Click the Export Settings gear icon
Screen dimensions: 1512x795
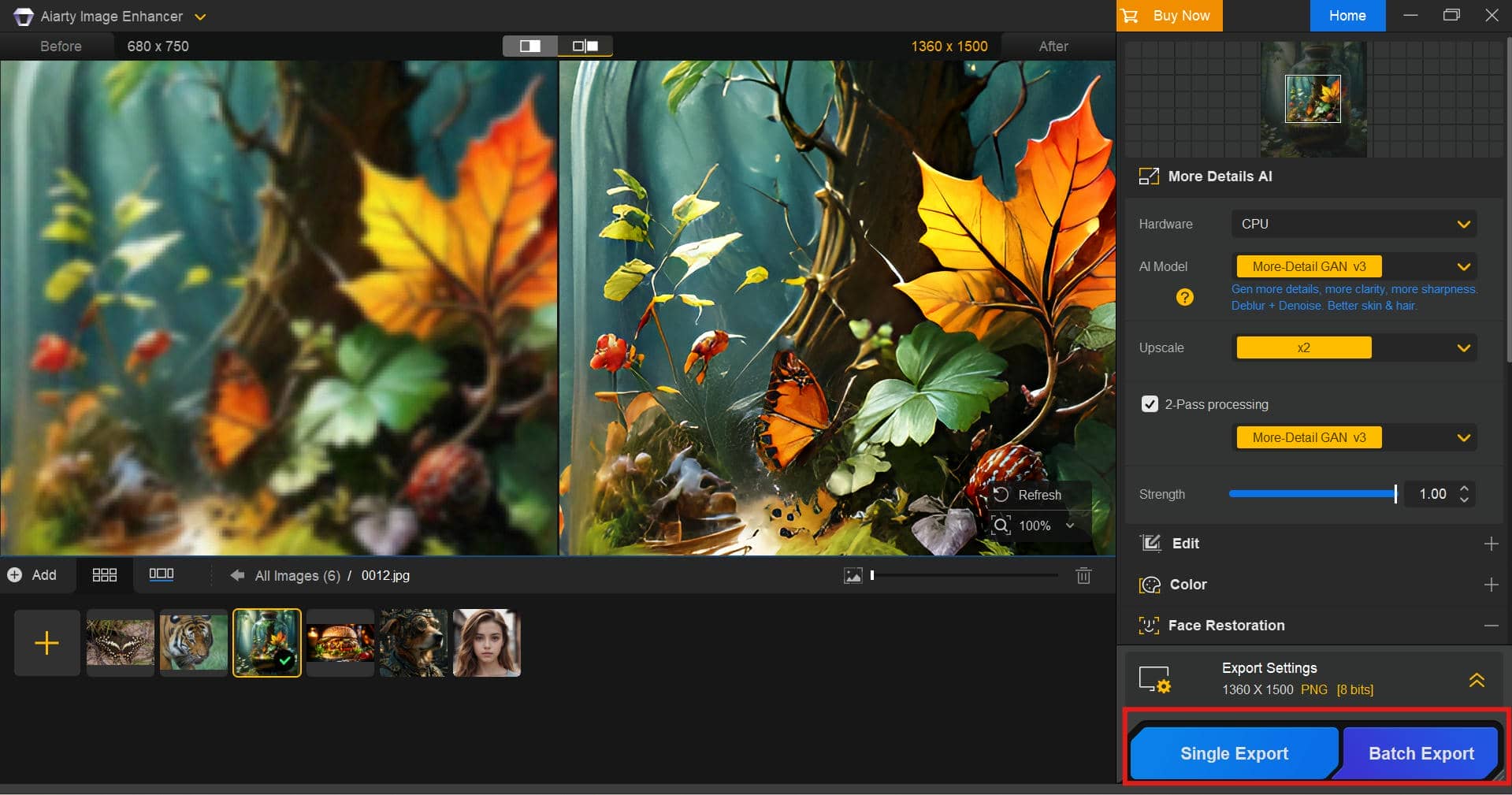coord(1155,679)
